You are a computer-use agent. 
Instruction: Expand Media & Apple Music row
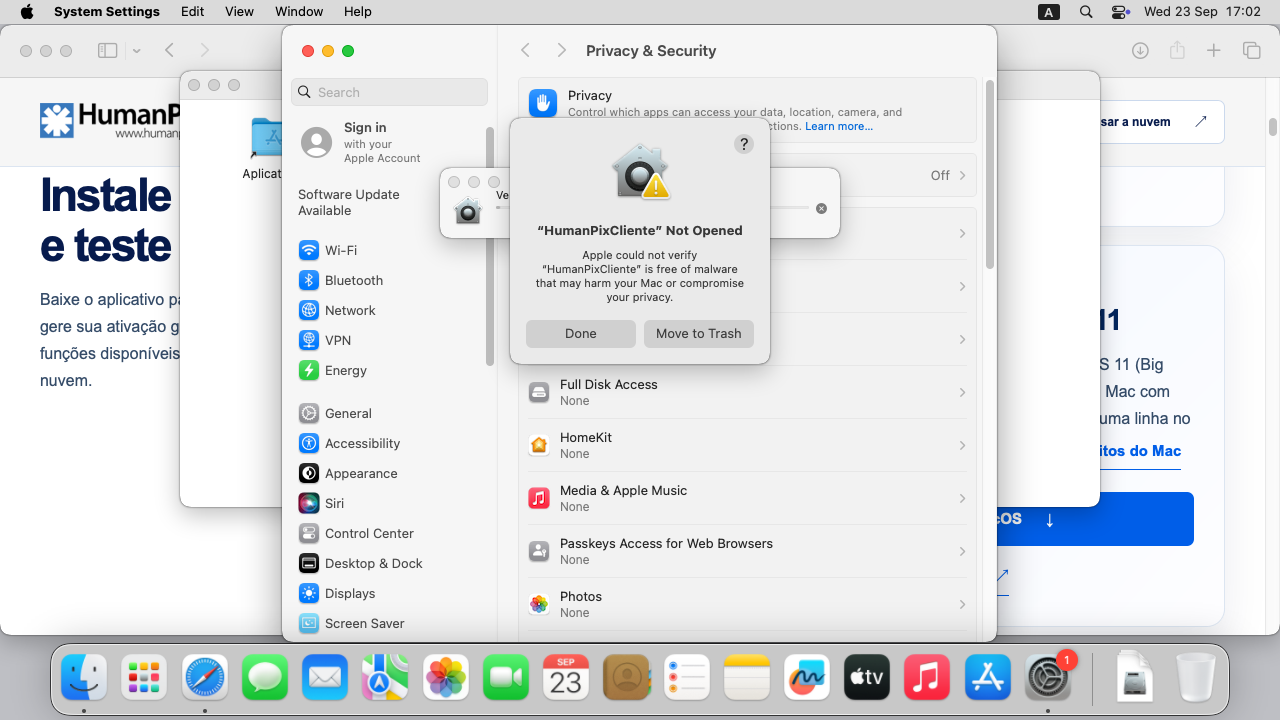point(747,498)
